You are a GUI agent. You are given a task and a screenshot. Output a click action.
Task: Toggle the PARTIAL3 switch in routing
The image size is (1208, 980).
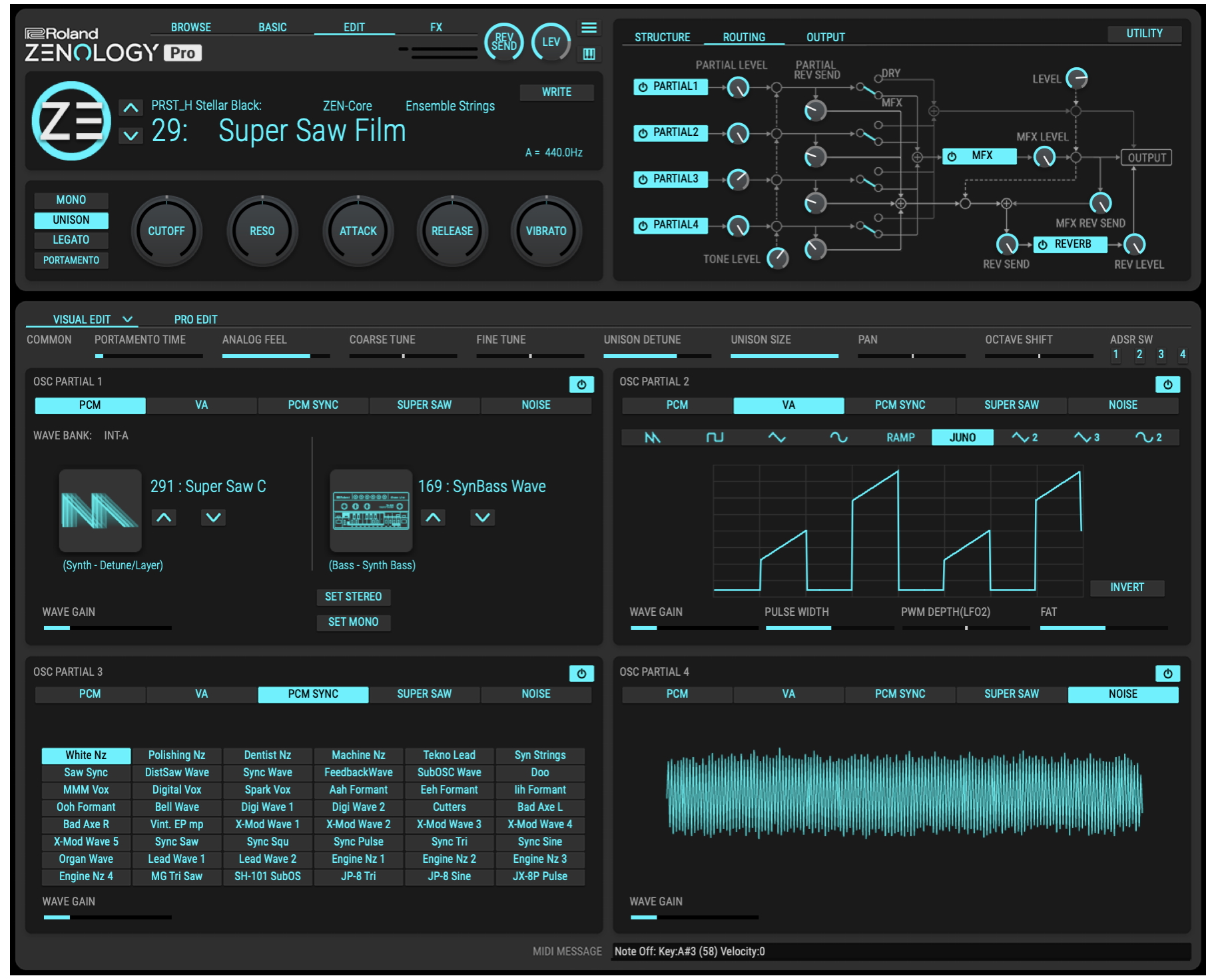pyautogui.click(x=669, y=179)
